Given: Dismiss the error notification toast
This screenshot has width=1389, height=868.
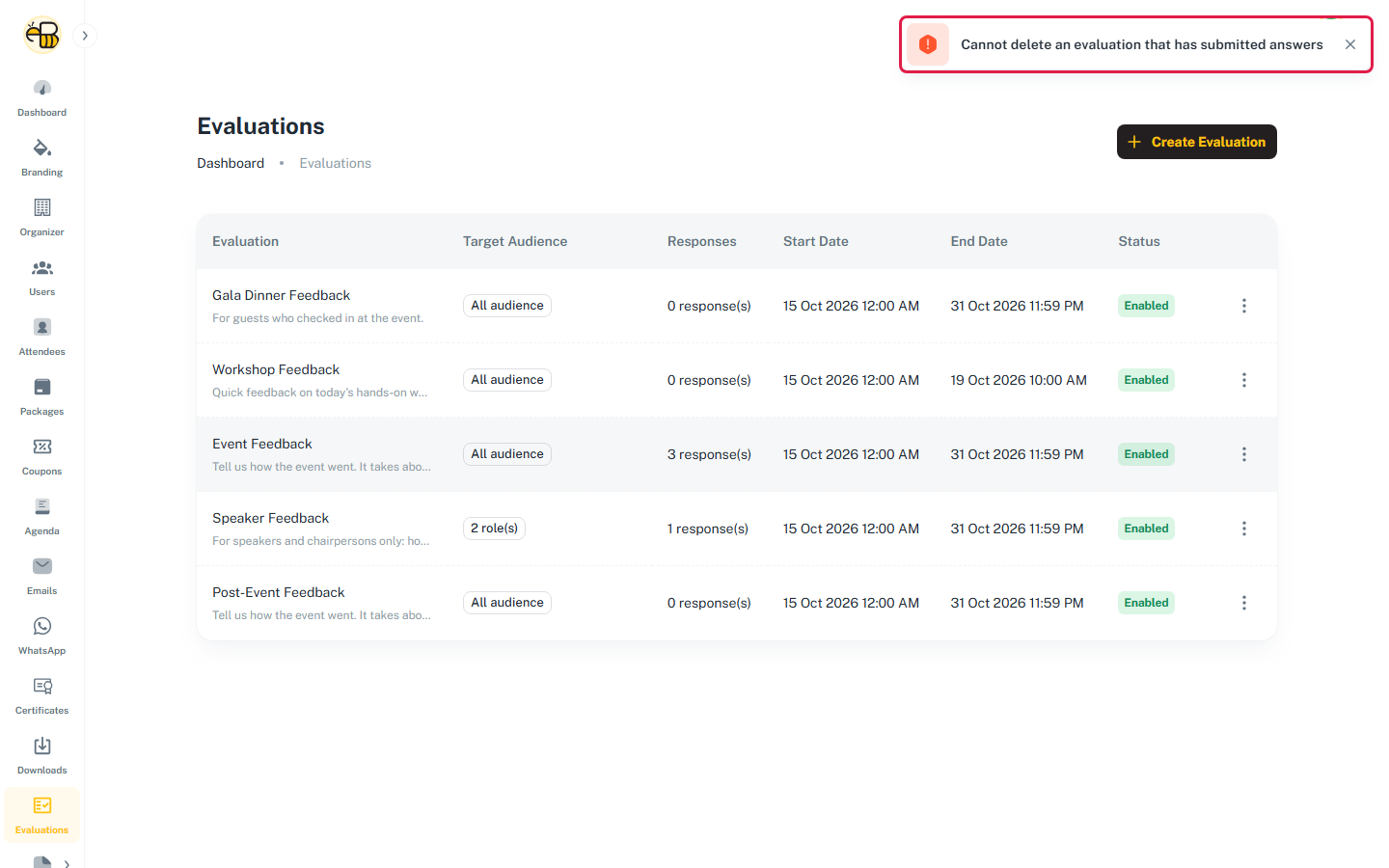Looking at the screenshot, I should 1350,44.
